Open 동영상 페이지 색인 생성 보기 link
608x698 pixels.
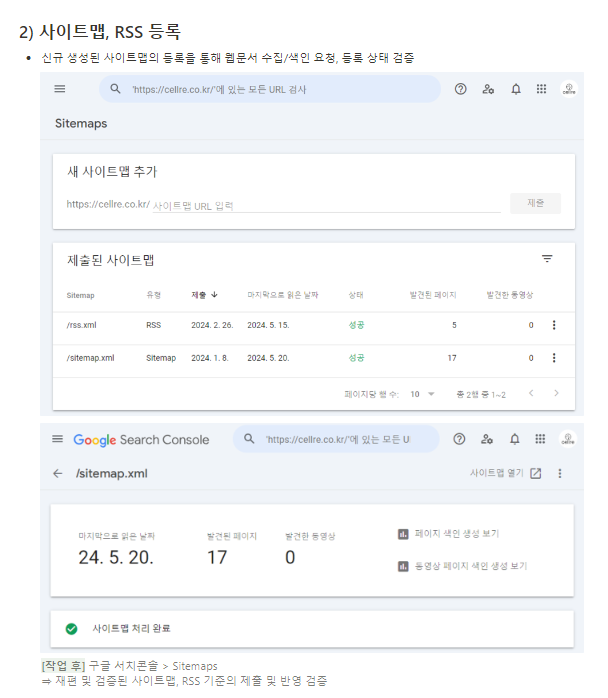[462, 566]
